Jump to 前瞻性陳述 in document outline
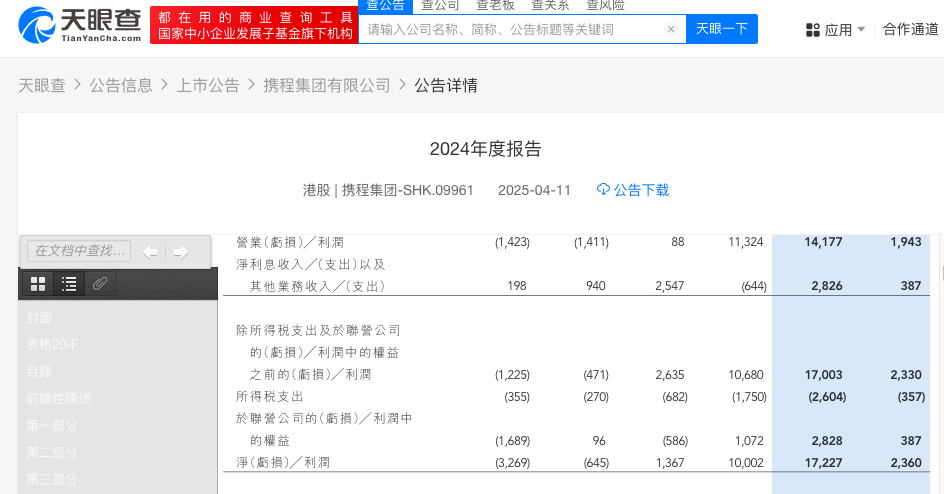The height and width of the screenshot is (494, 944). point(58,399)
